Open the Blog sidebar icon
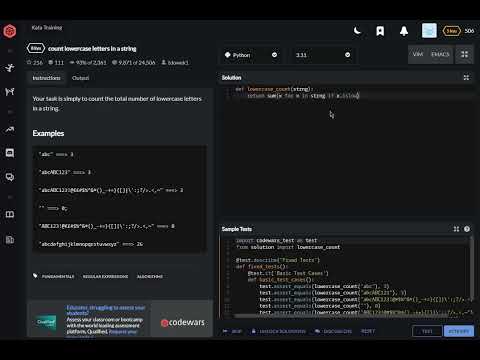The height and width of the screenshot is (360, 480). pos(10,239)
